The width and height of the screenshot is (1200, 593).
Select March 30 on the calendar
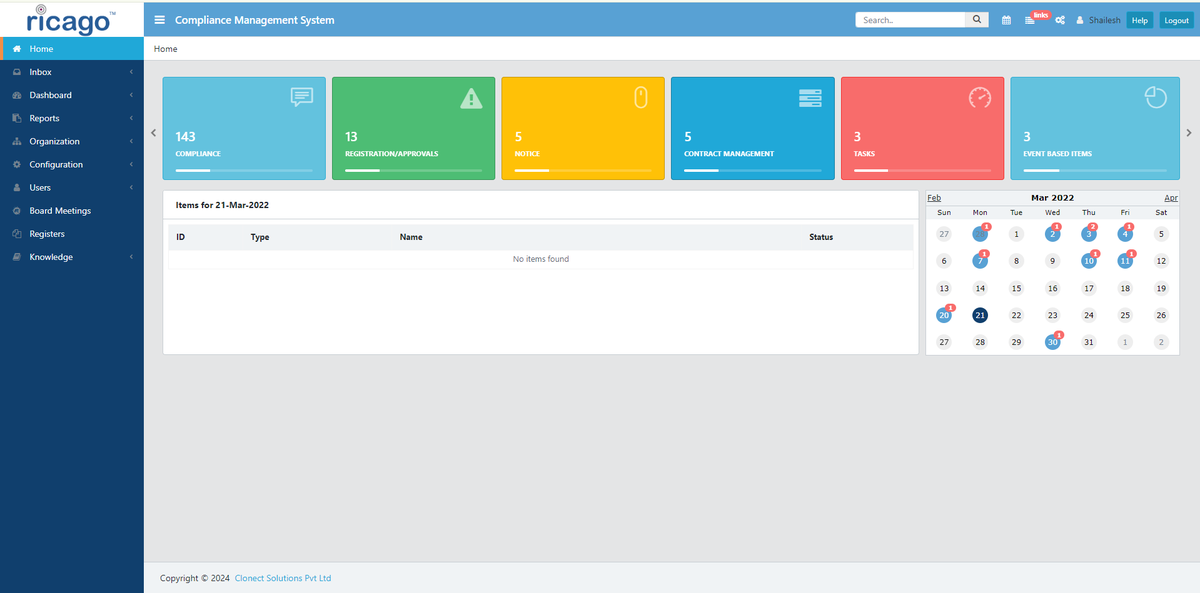1052,342
